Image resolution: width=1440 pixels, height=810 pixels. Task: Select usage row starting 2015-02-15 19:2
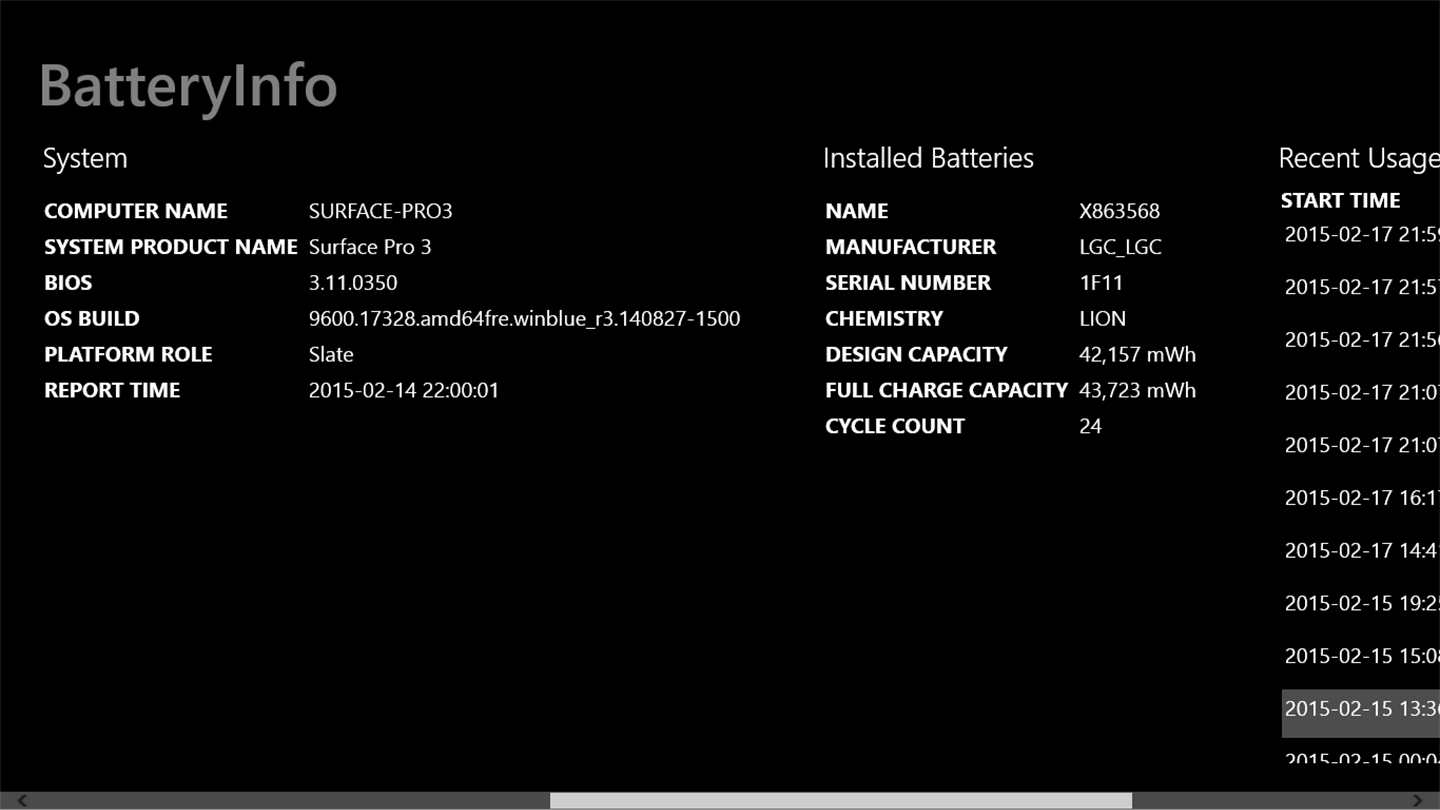(x=1361, y=603)
